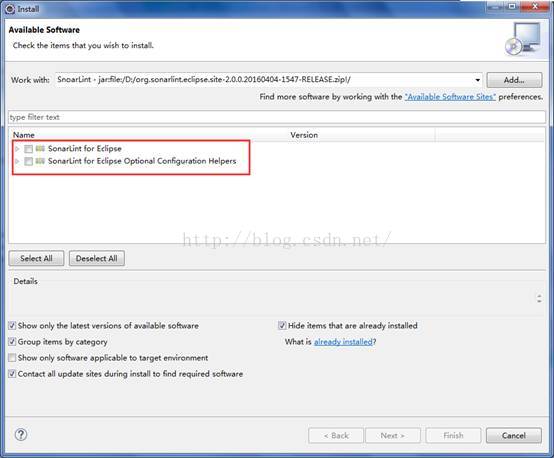Open the already installed link
The height and width of the screenshot is (458, 554).
pyautogui.click(x=343, y=342)
